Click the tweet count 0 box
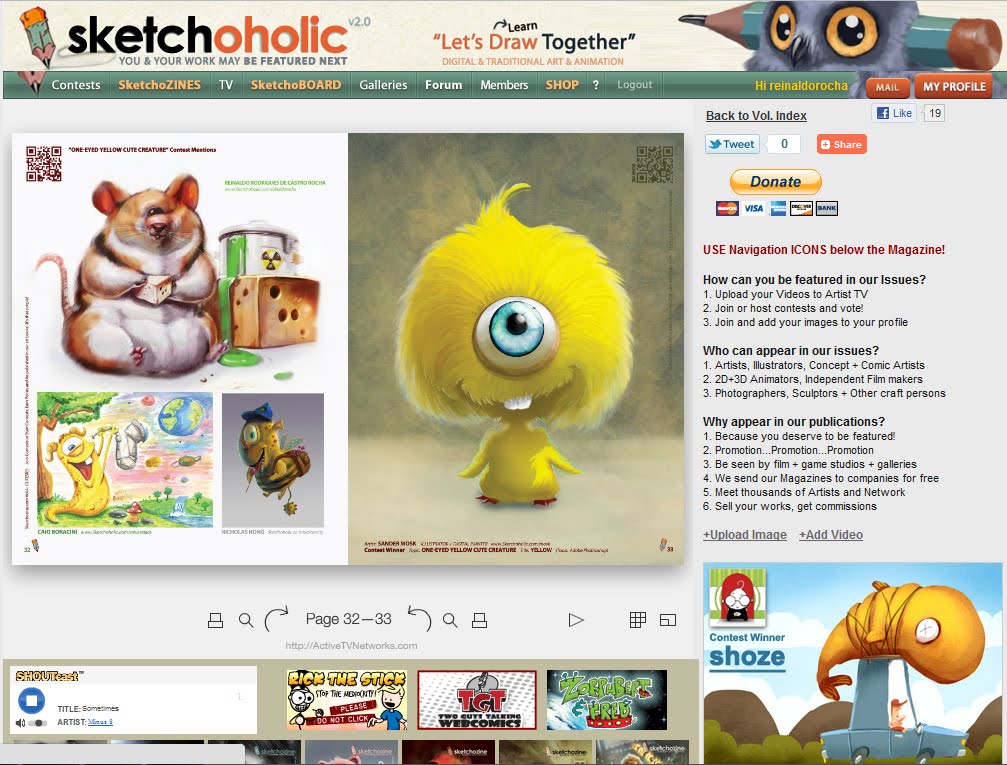1007x765 pixels. [784, 144]
